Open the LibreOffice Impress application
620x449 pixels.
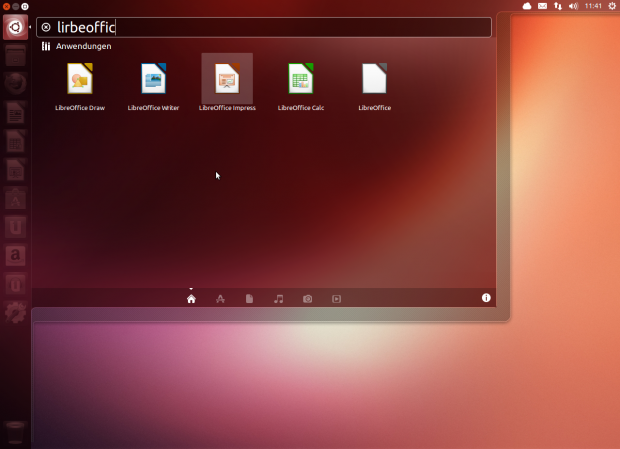[x=227, y=78]
